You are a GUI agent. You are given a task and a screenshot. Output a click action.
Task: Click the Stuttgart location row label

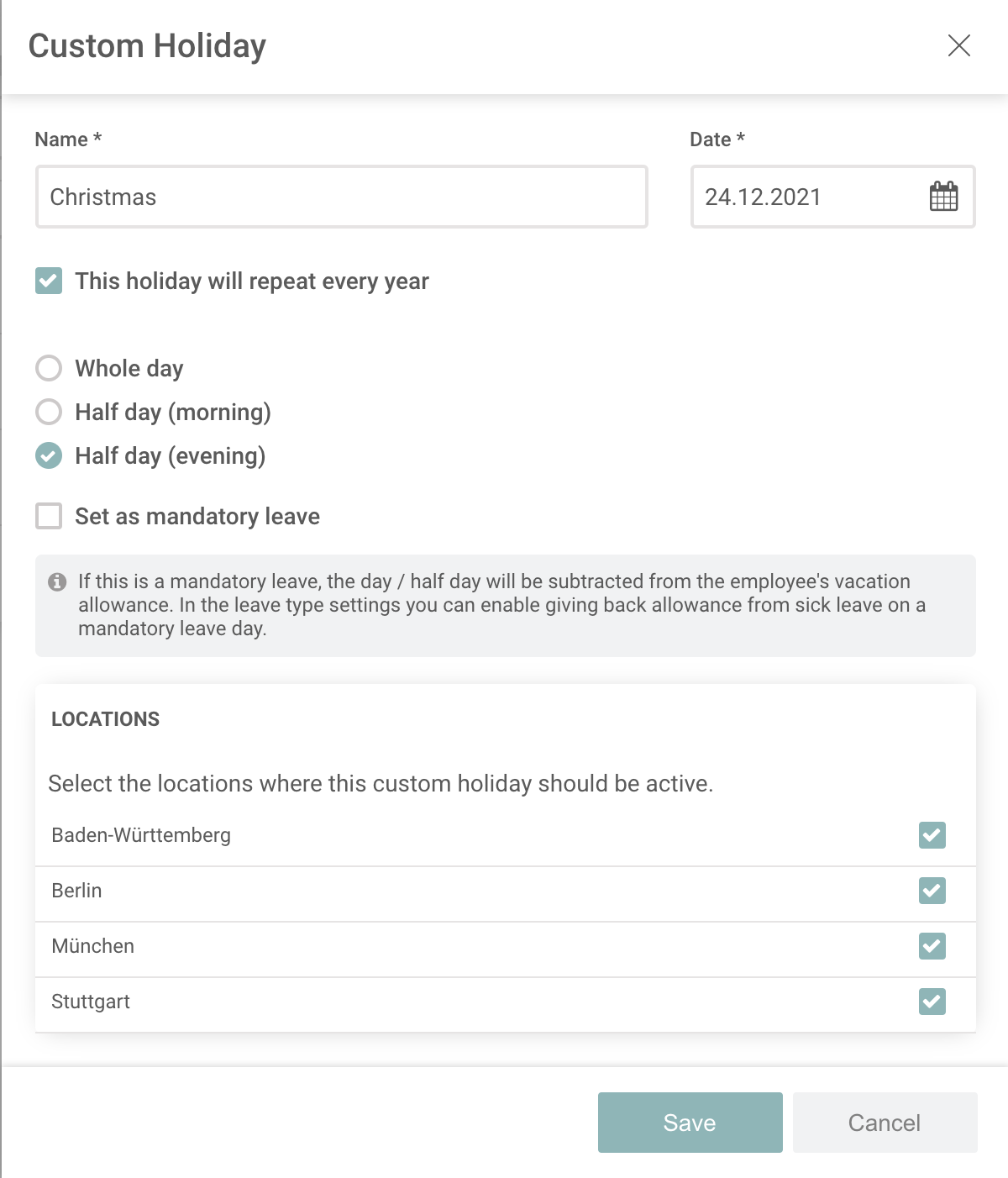click(x=91, y=1002)
